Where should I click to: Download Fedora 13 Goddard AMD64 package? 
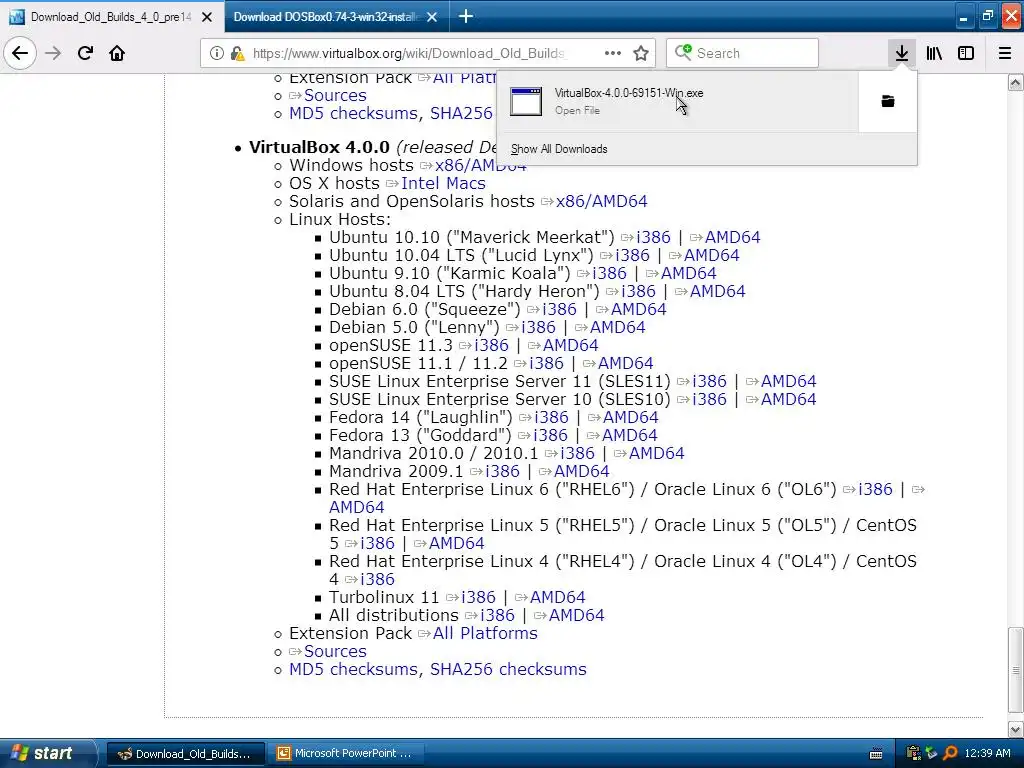tap(630, 435)
